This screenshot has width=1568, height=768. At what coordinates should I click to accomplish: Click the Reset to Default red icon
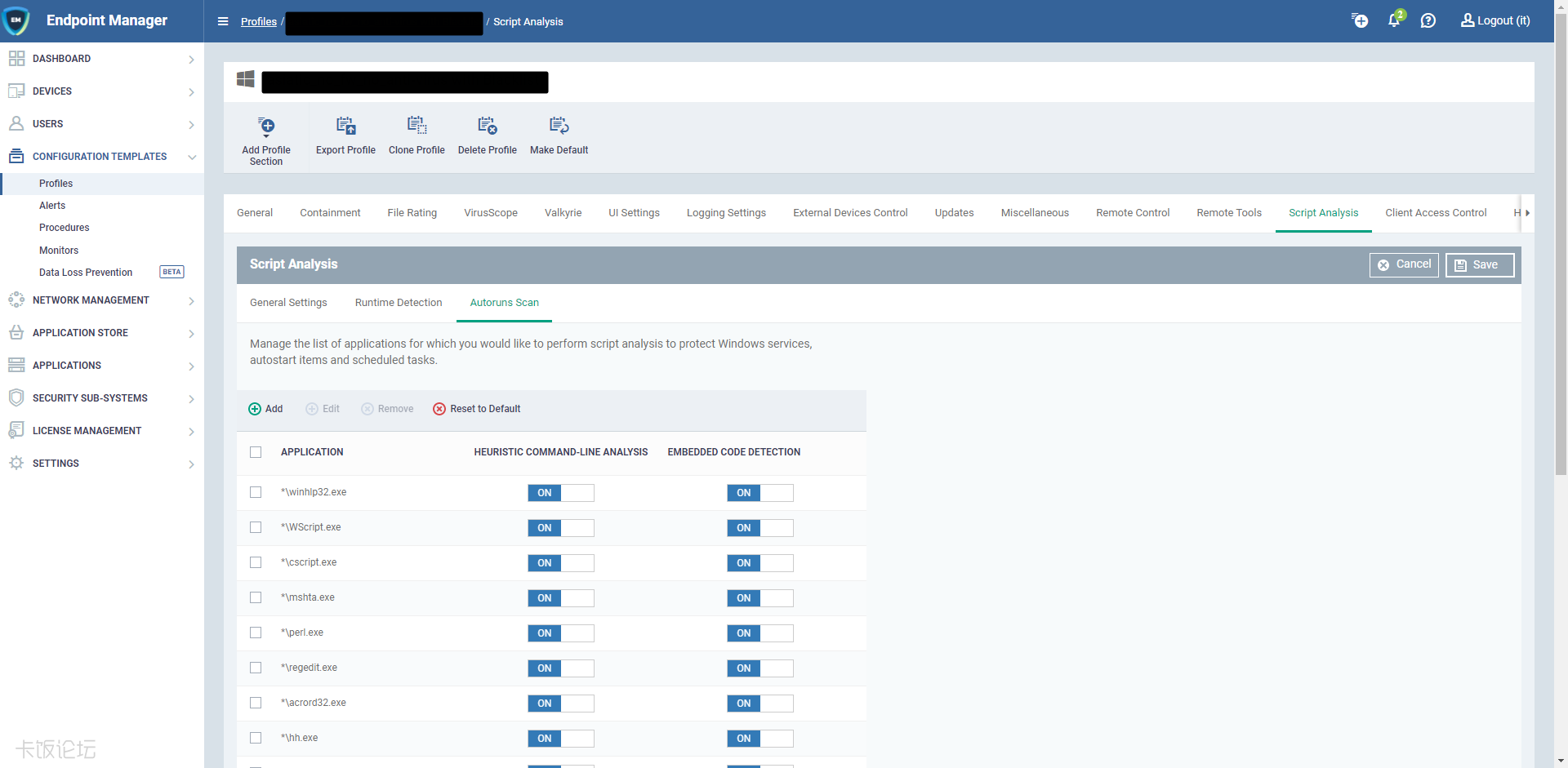click(439, 409)
